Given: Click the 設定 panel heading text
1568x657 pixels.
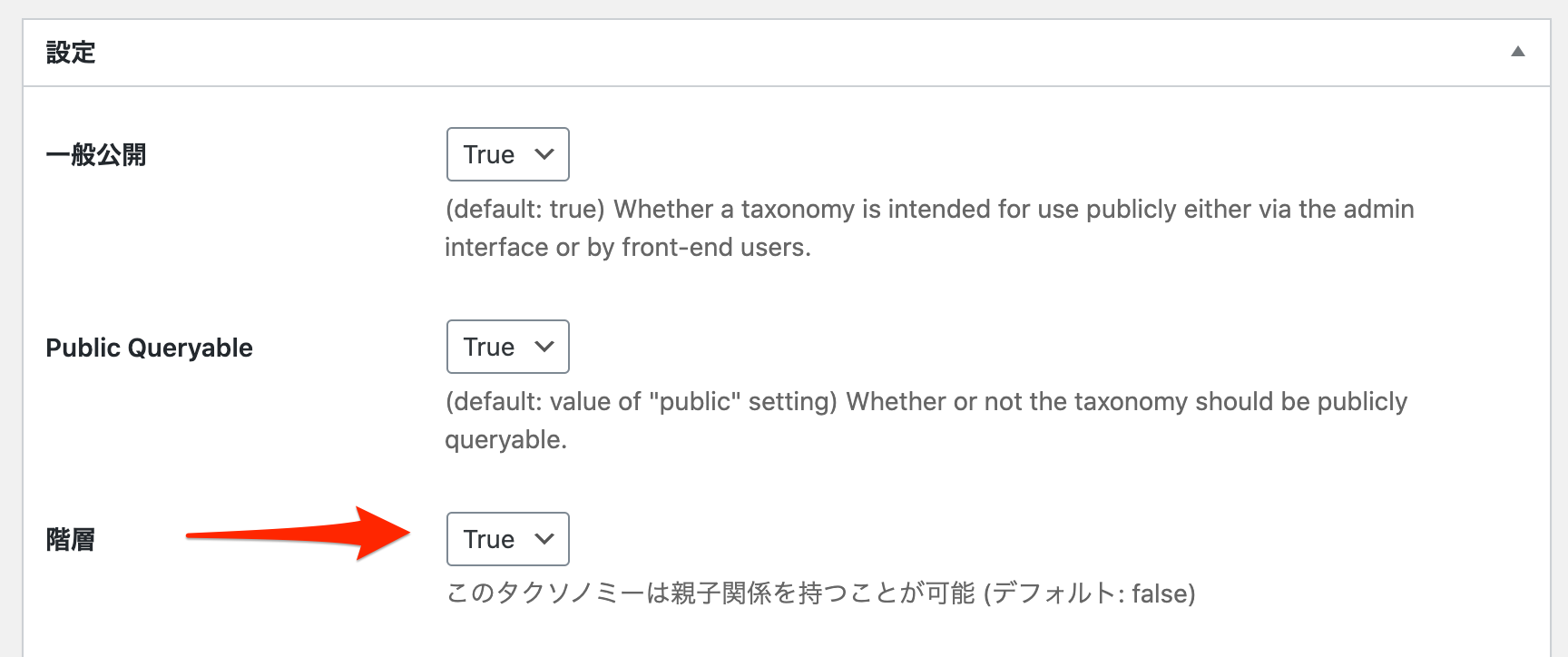Looking at the screenshot, I should [71, 53].
